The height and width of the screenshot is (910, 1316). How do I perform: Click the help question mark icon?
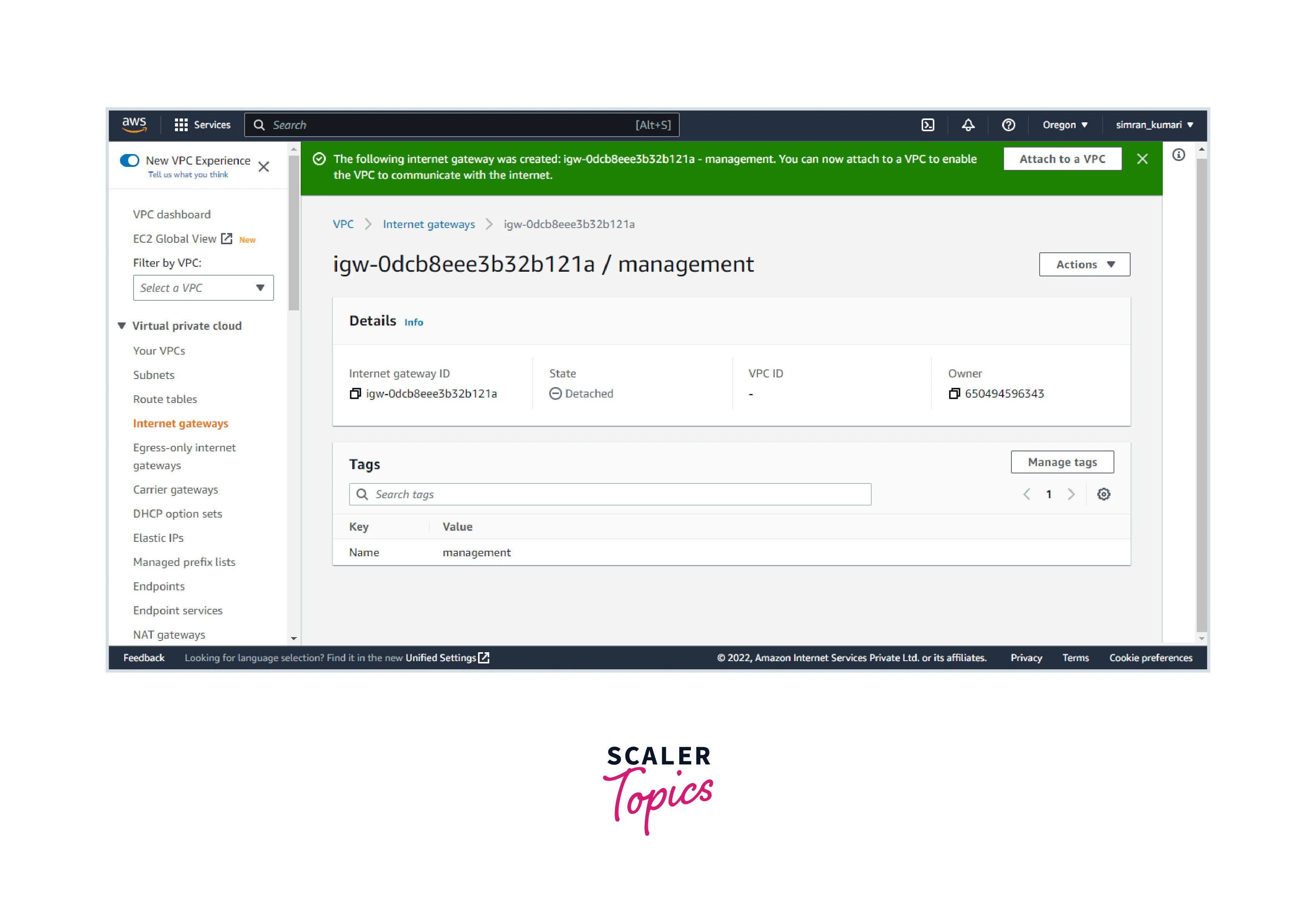coord(1008,125)
